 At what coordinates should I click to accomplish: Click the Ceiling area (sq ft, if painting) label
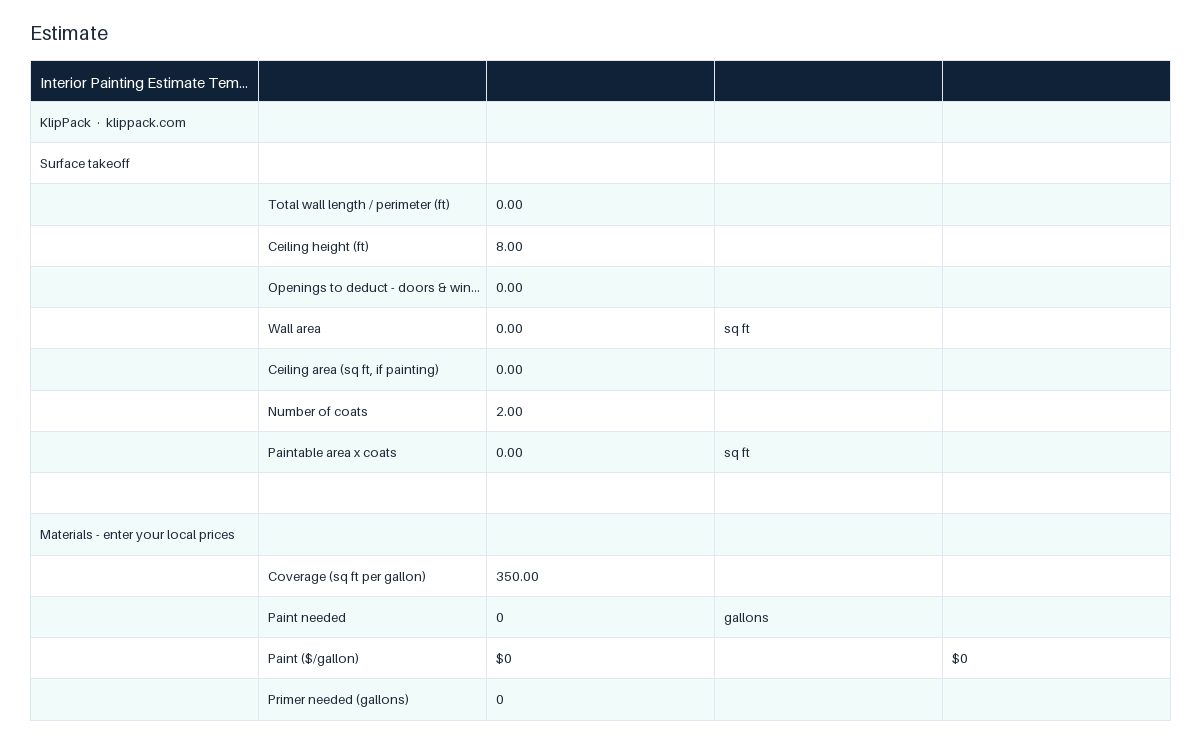point(353,369)
